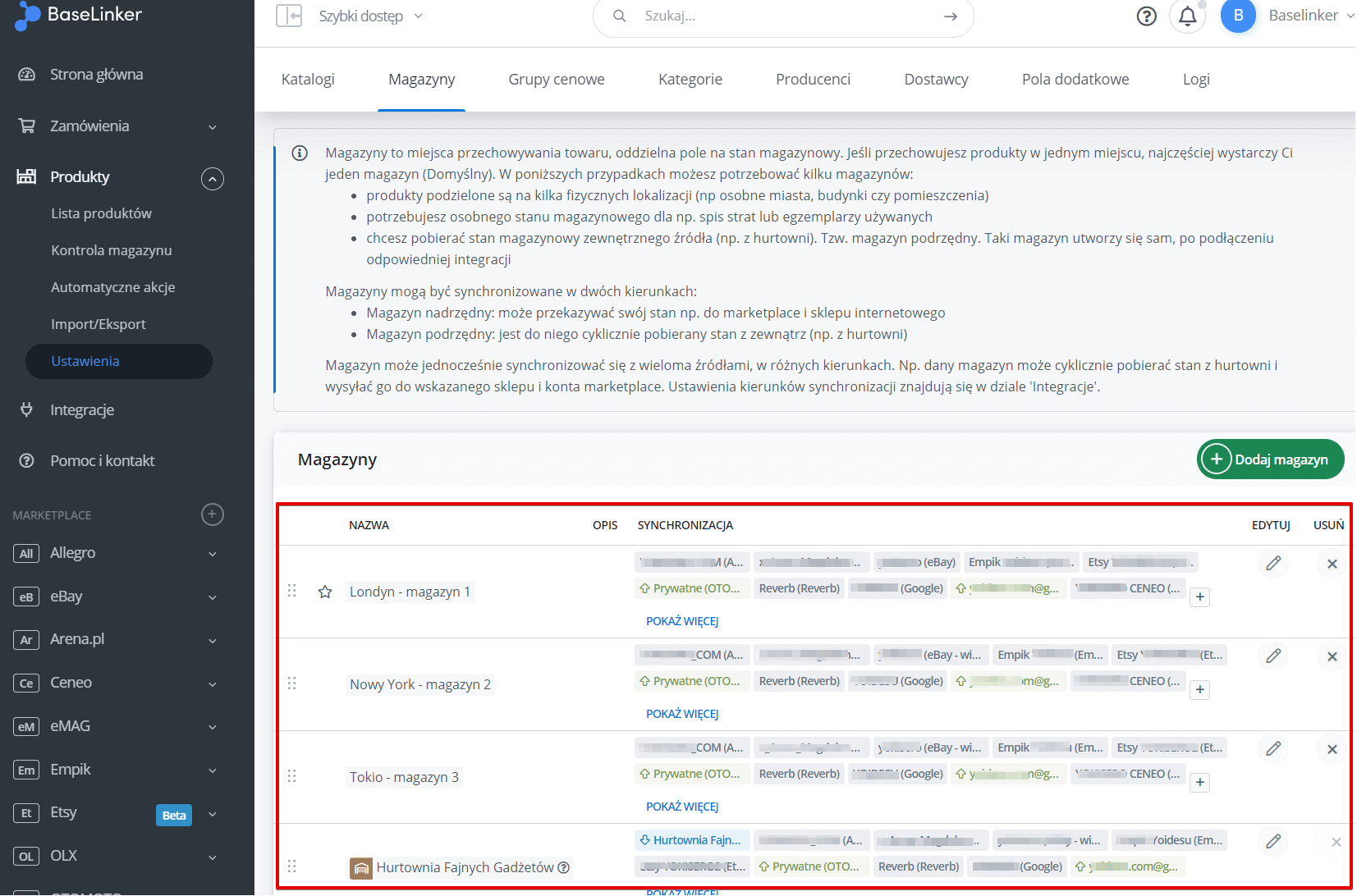This screenshot has height=896, width=1357.
Task: Click the BaseLinker logo
Action: click(78, 15)
